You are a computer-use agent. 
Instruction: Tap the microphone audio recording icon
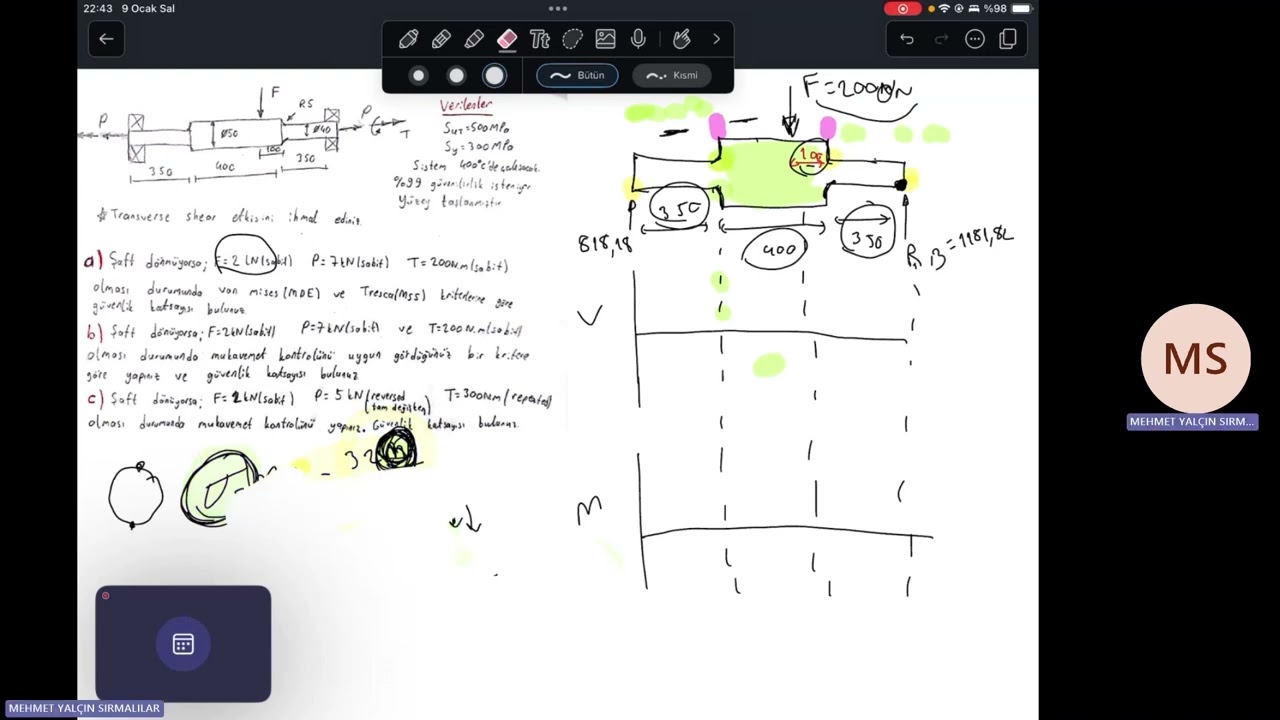[638, 39]
